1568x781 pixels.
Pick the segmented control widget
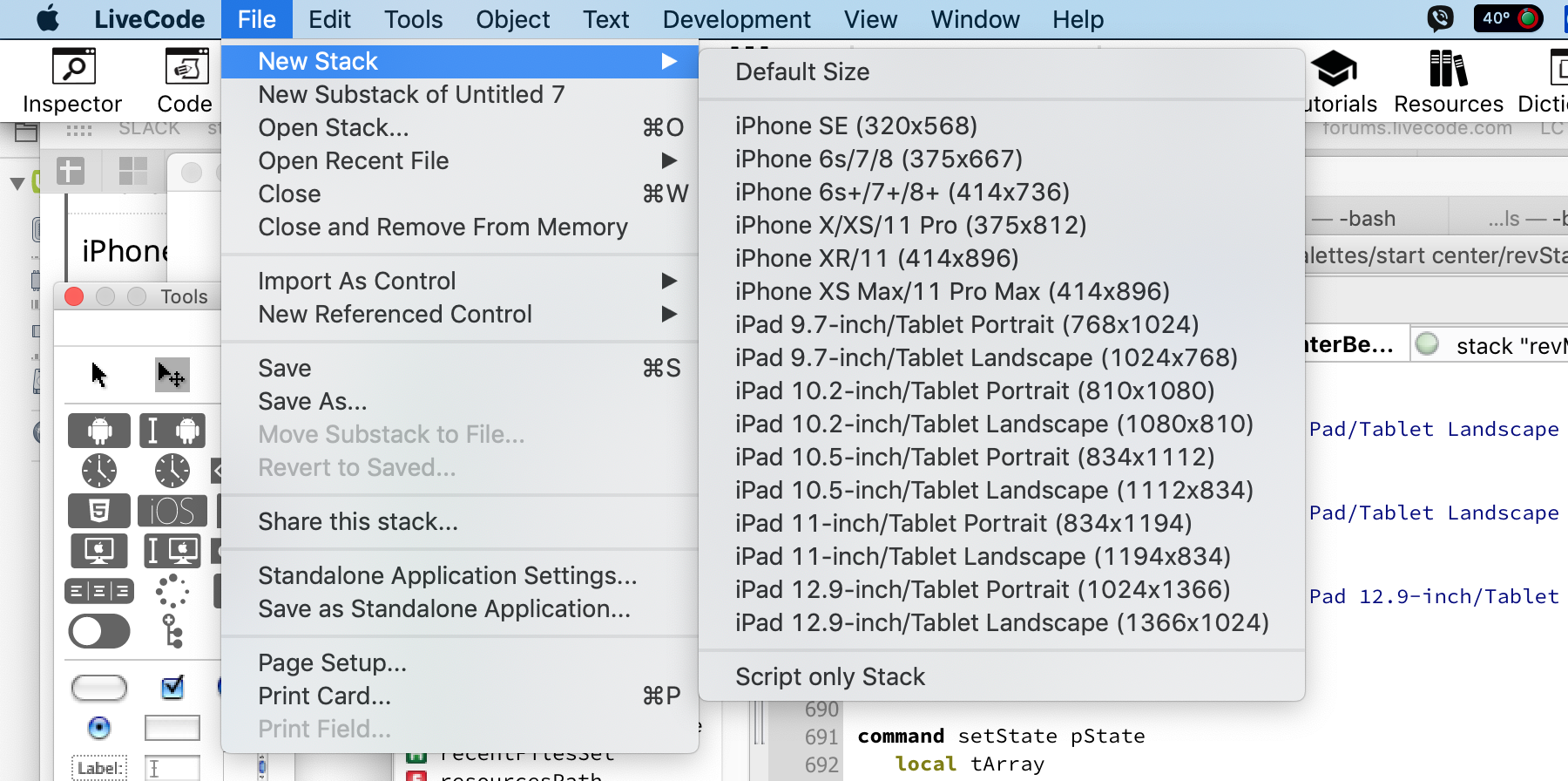point(99,592)
